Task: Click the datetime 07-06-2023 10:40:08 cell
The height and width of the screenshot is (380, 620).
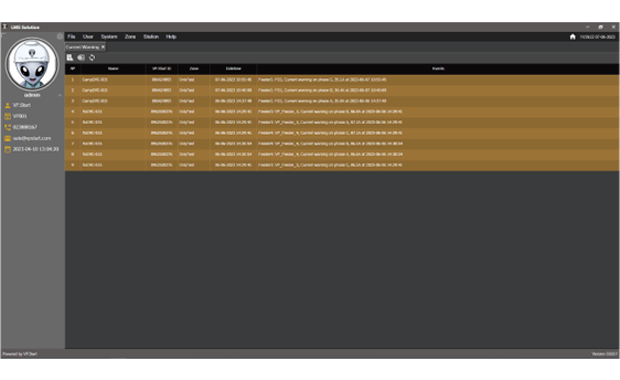Action: (x=233, y=91)
